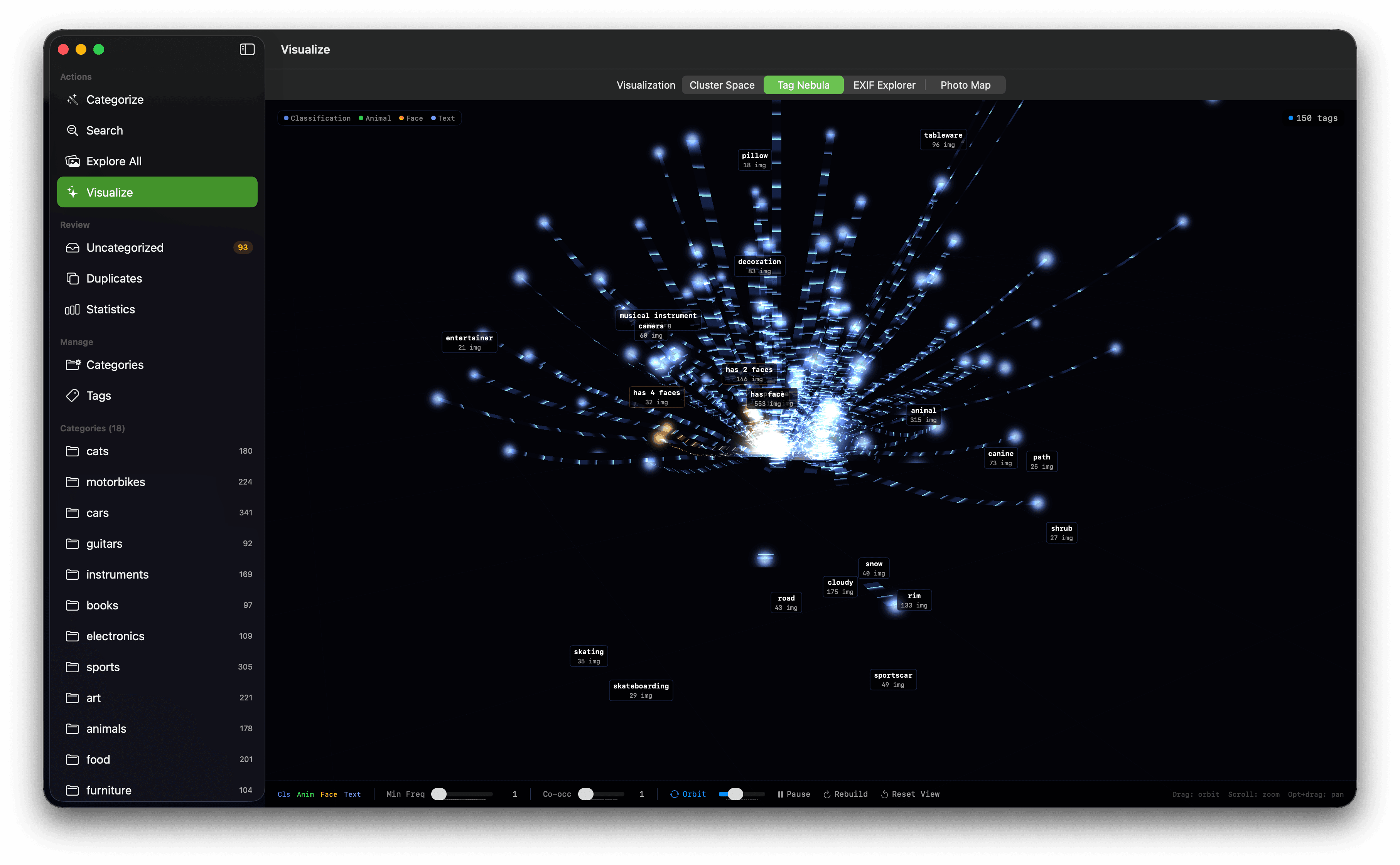Select the road tag label
Screen dimensions: 1400x865
786,602
